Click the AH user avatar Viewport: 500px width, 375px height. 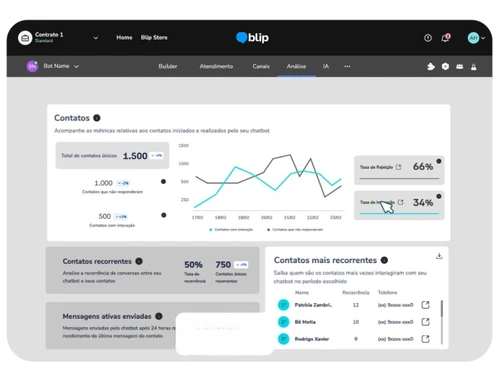[x=473, y=38]
